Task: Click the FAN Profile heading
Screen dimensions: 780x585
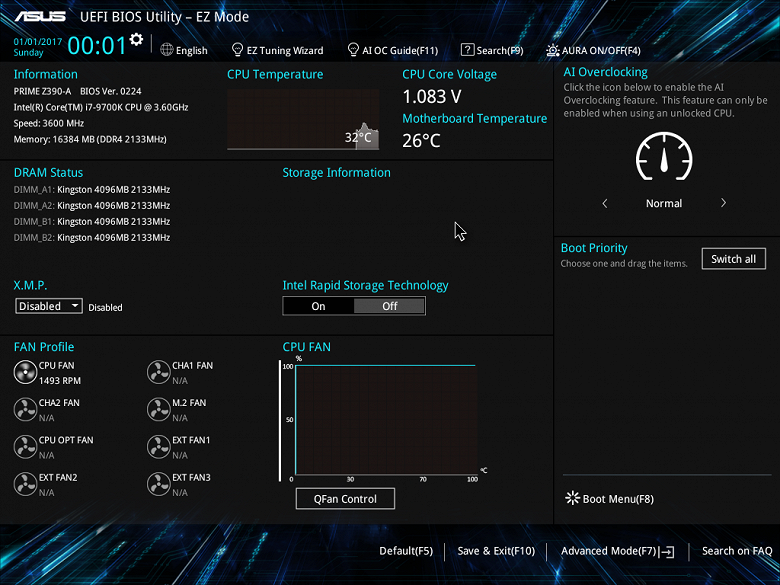Action: pyautogui.click(x=44, y=347)
